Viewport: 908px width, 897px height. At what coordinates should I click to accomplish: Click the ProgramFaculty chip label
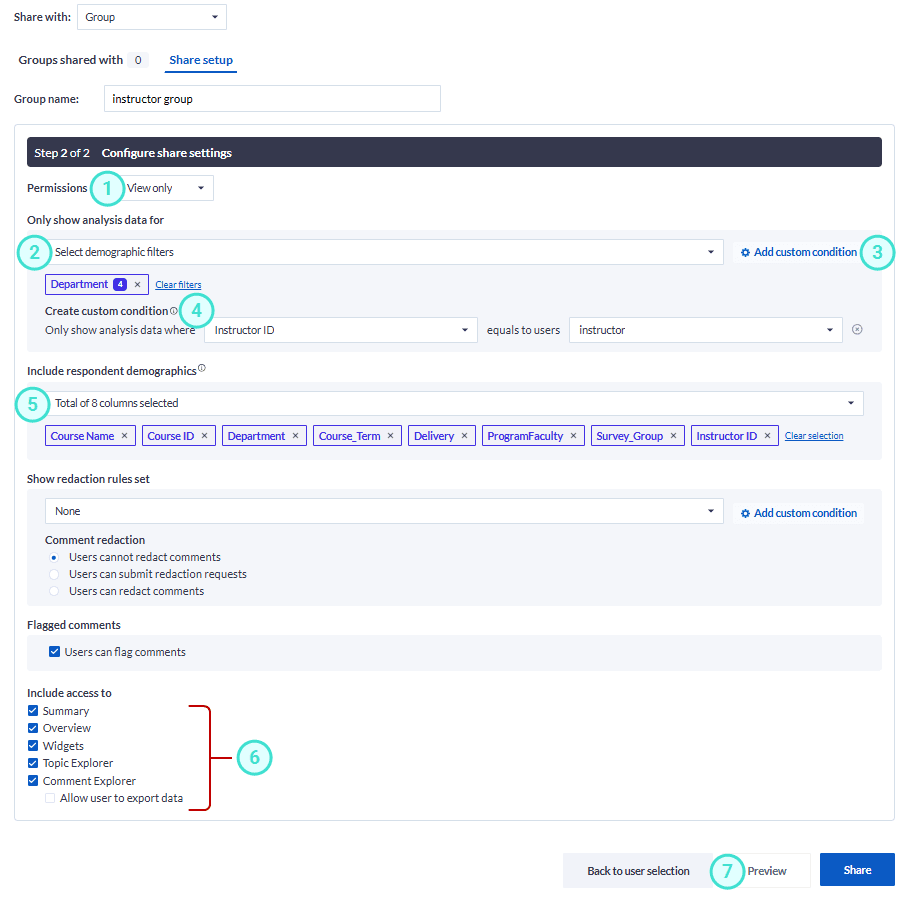(x=525, y=435)
